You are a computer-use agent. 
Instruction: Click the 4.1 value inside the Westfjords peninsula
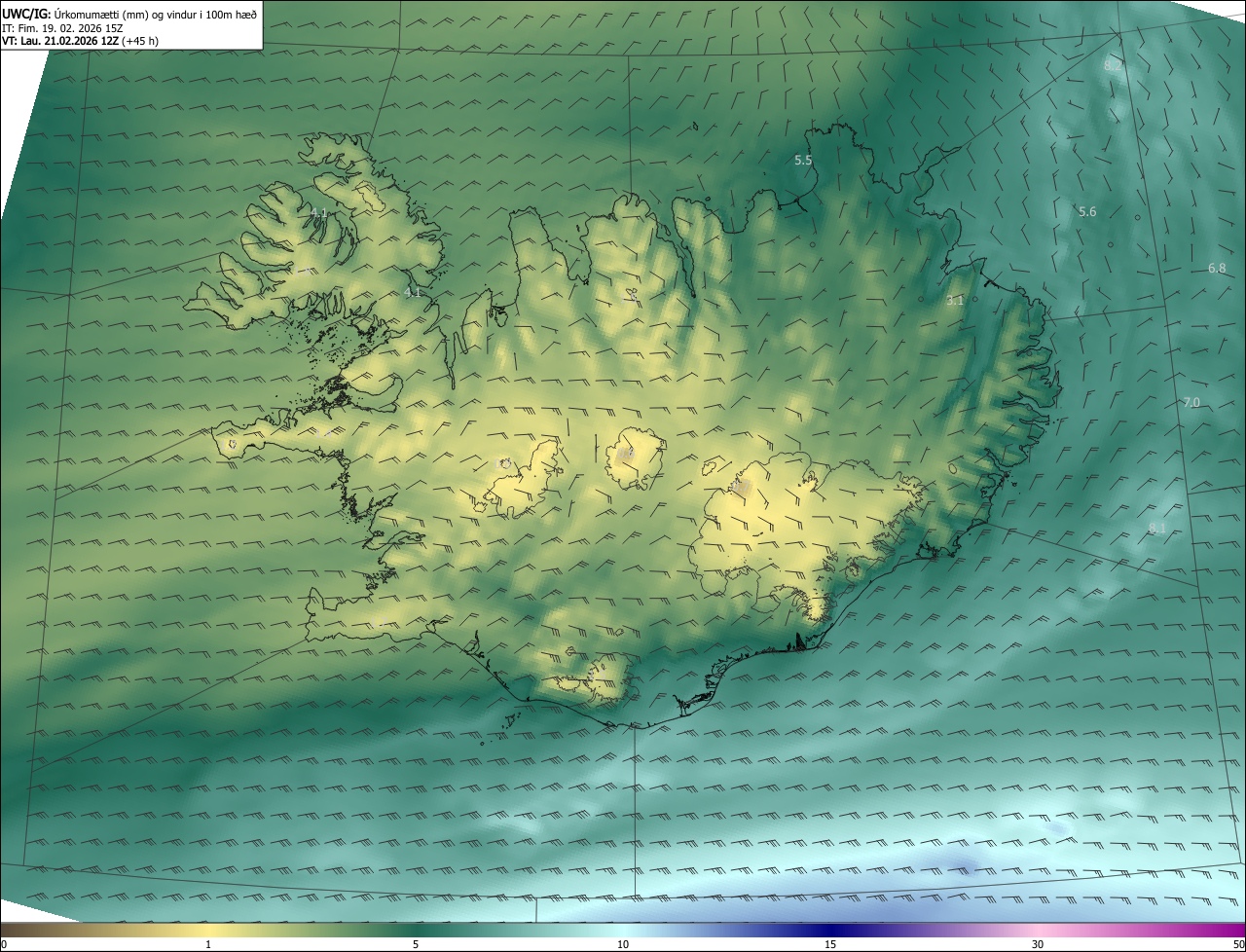tap(318, 213)
